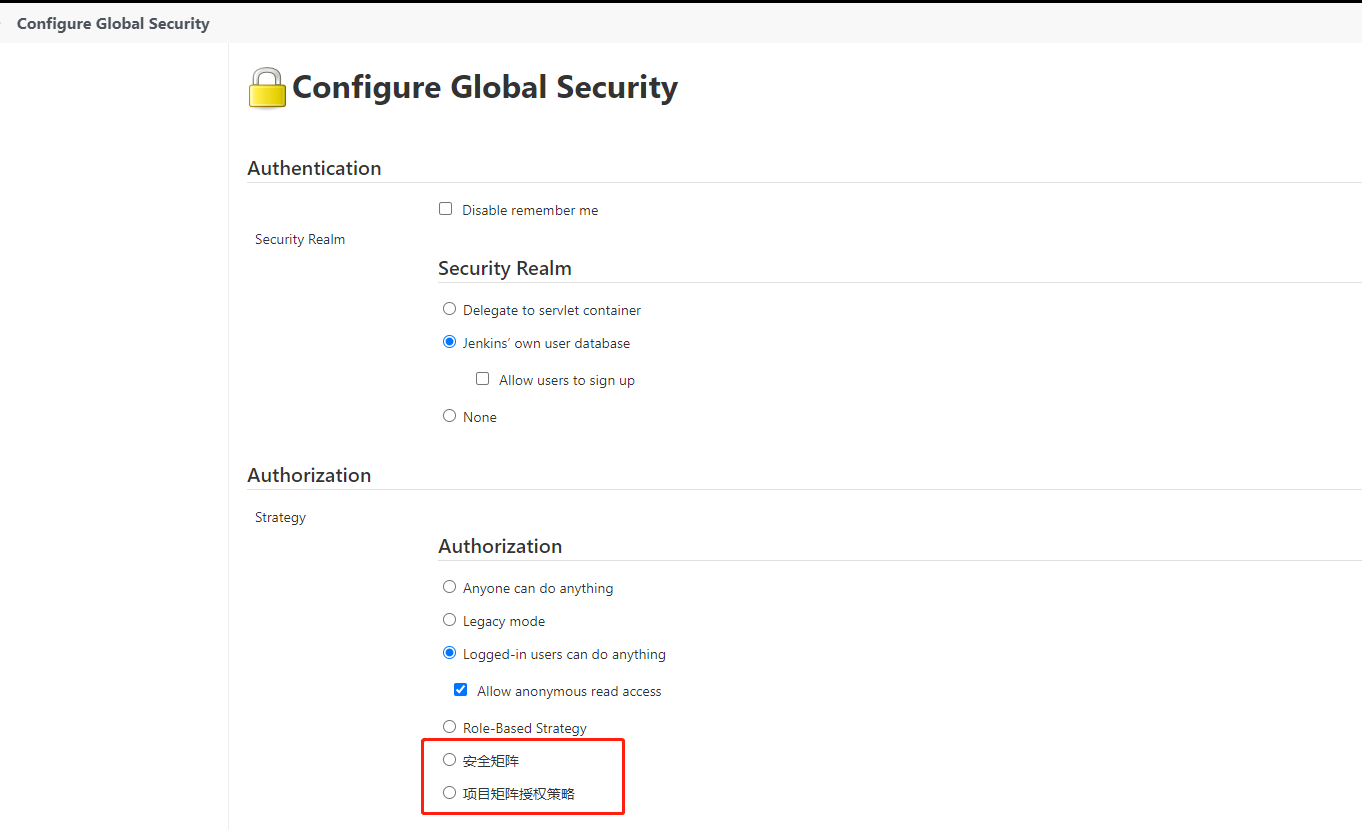Switch authorization to Legacy mode
The width and height of the screenshot is (1362, 830).
point(449,619)
